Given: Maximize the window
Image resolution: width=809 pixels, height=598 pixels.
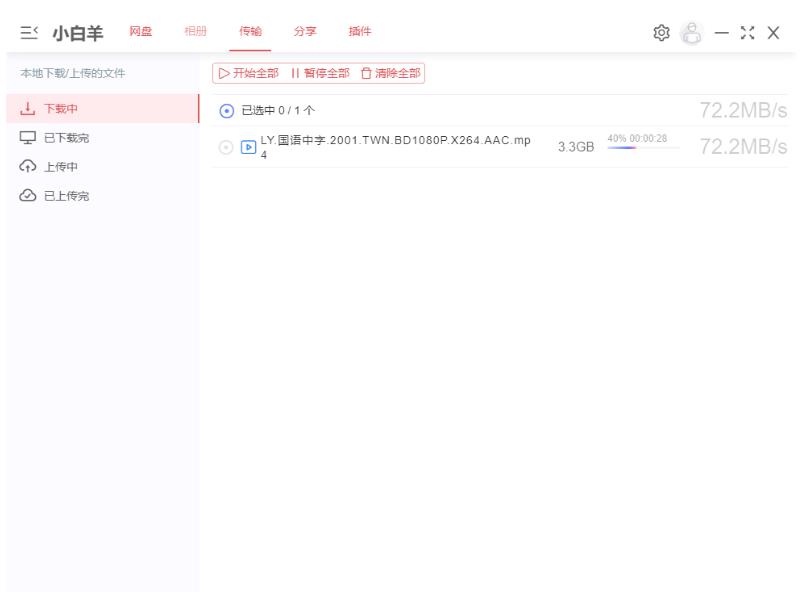Looking at the screenshot, I should click(x=744, y=32).
